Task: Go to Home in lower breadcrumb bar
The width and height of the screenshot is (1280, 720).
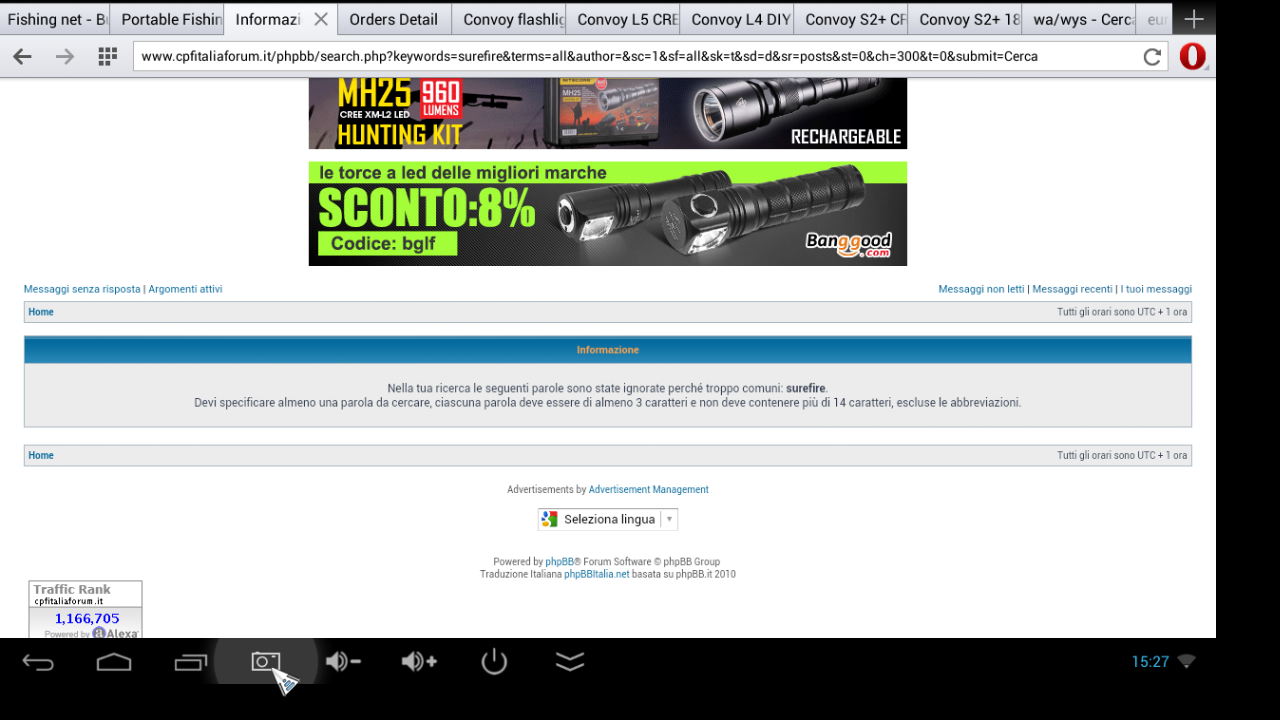Action: tap(41, 455)
